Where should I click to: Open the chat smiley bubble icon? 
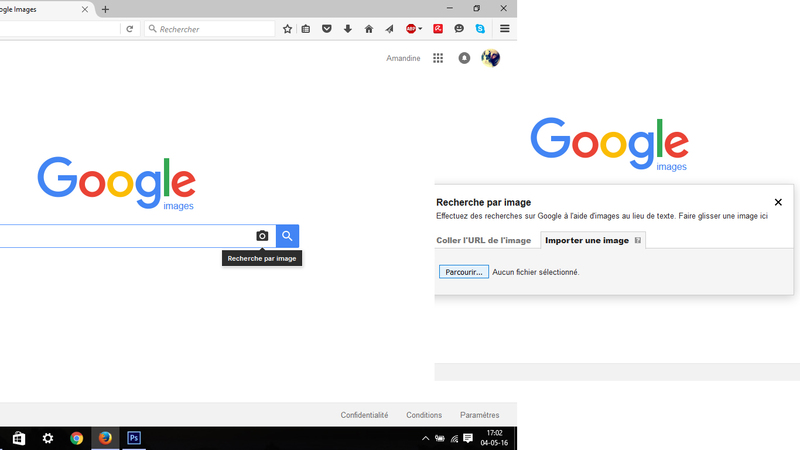[x=459, y=29]
